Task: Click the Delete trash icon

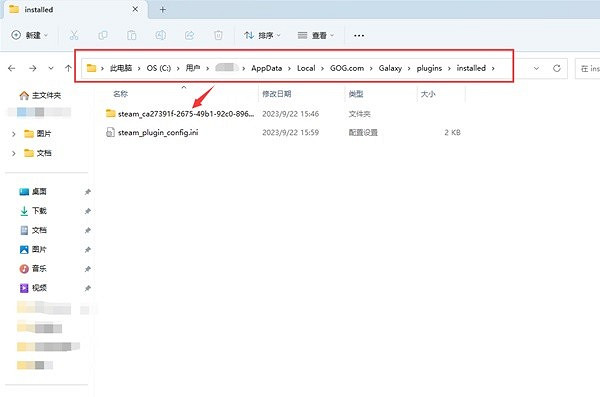Action: coord(218,35)
